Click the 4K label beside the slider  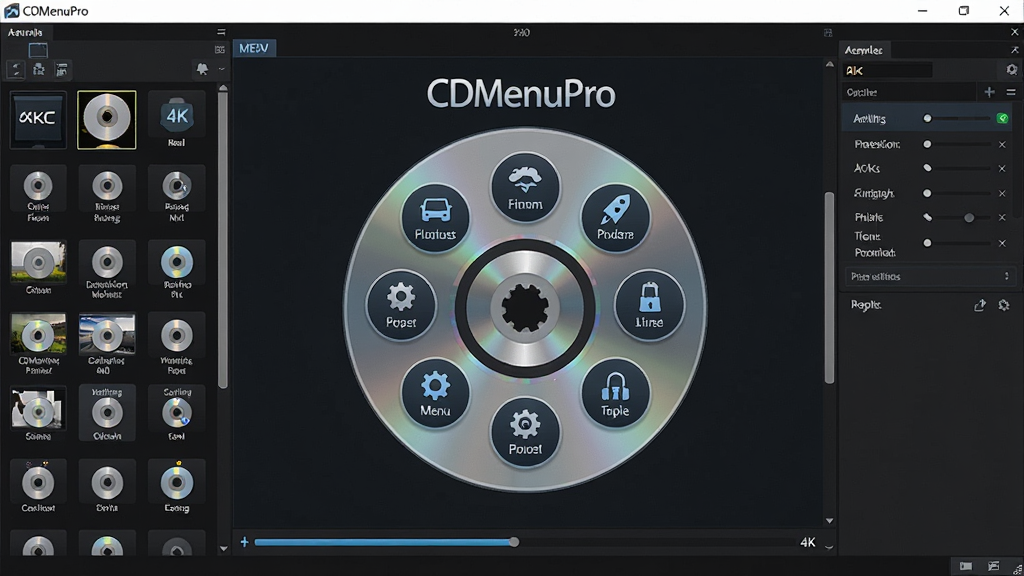[808, 543]
